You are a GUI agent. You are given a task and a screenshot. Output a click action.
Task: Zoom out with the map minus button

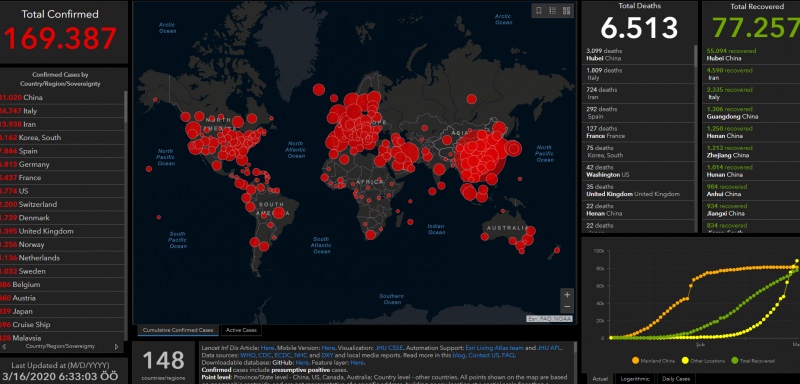[567, 307]
